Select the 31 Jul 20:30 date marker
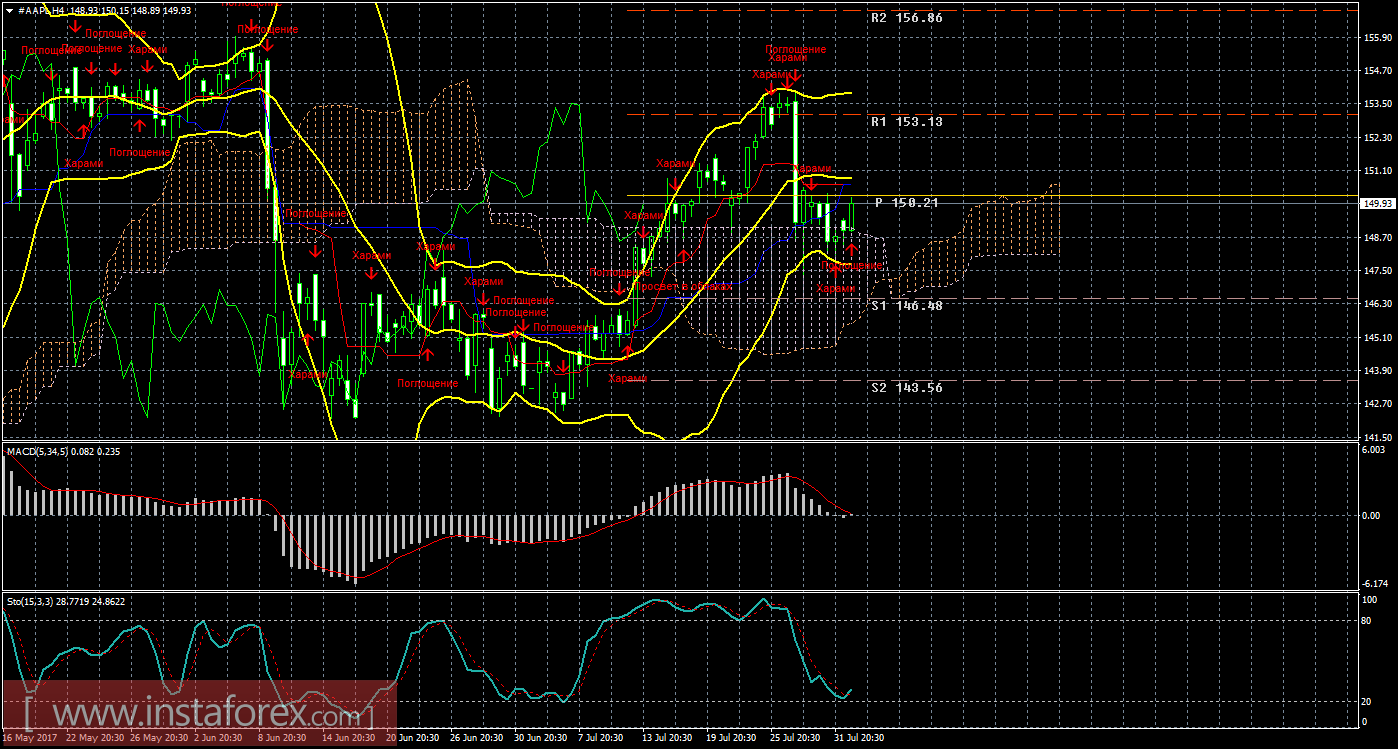Screen dimensions: 1398x749 pos(859,738)
